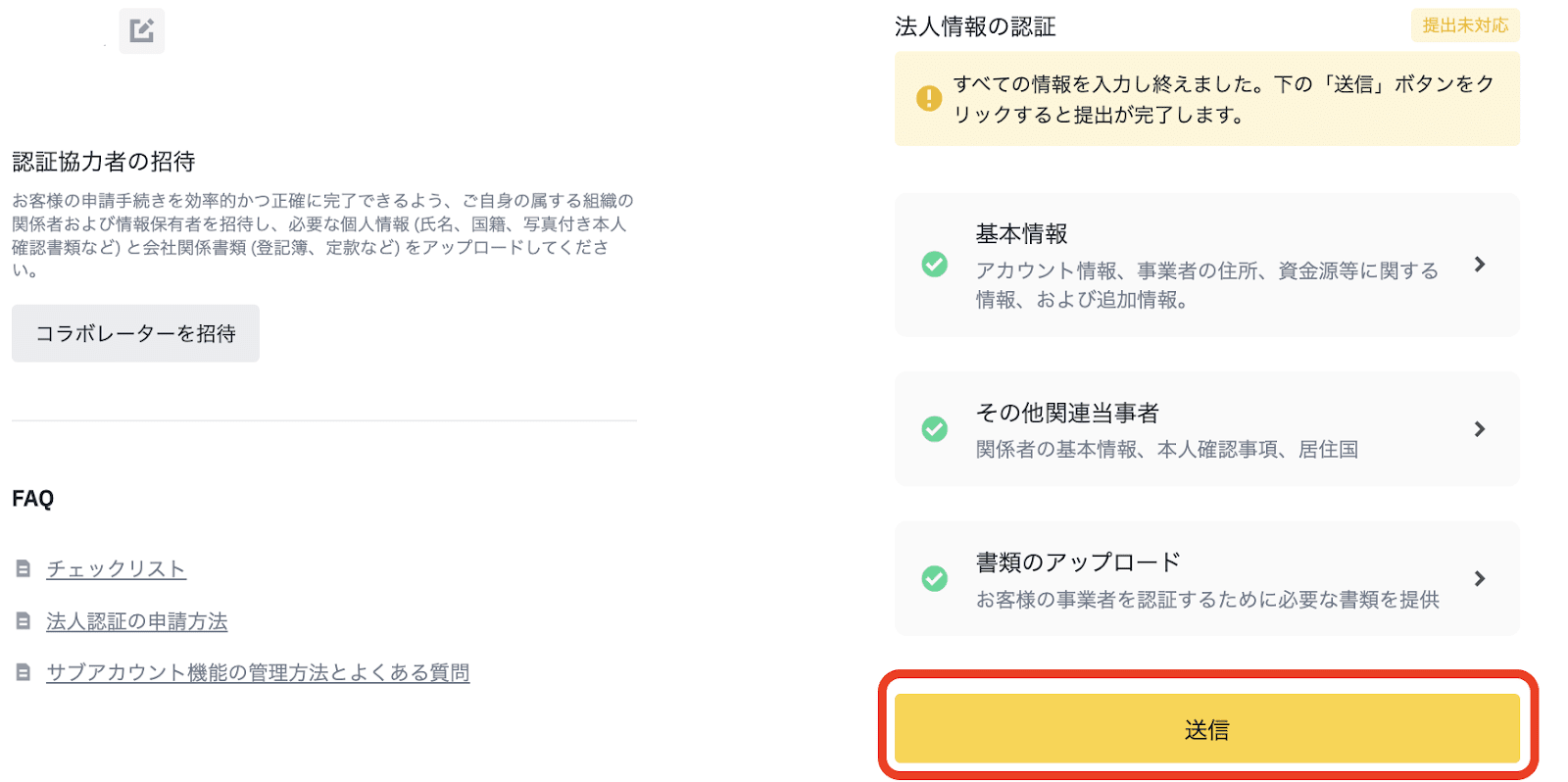
Task: Expand the その他関連当事者 chevron arrow
Action: point(1480,429)
